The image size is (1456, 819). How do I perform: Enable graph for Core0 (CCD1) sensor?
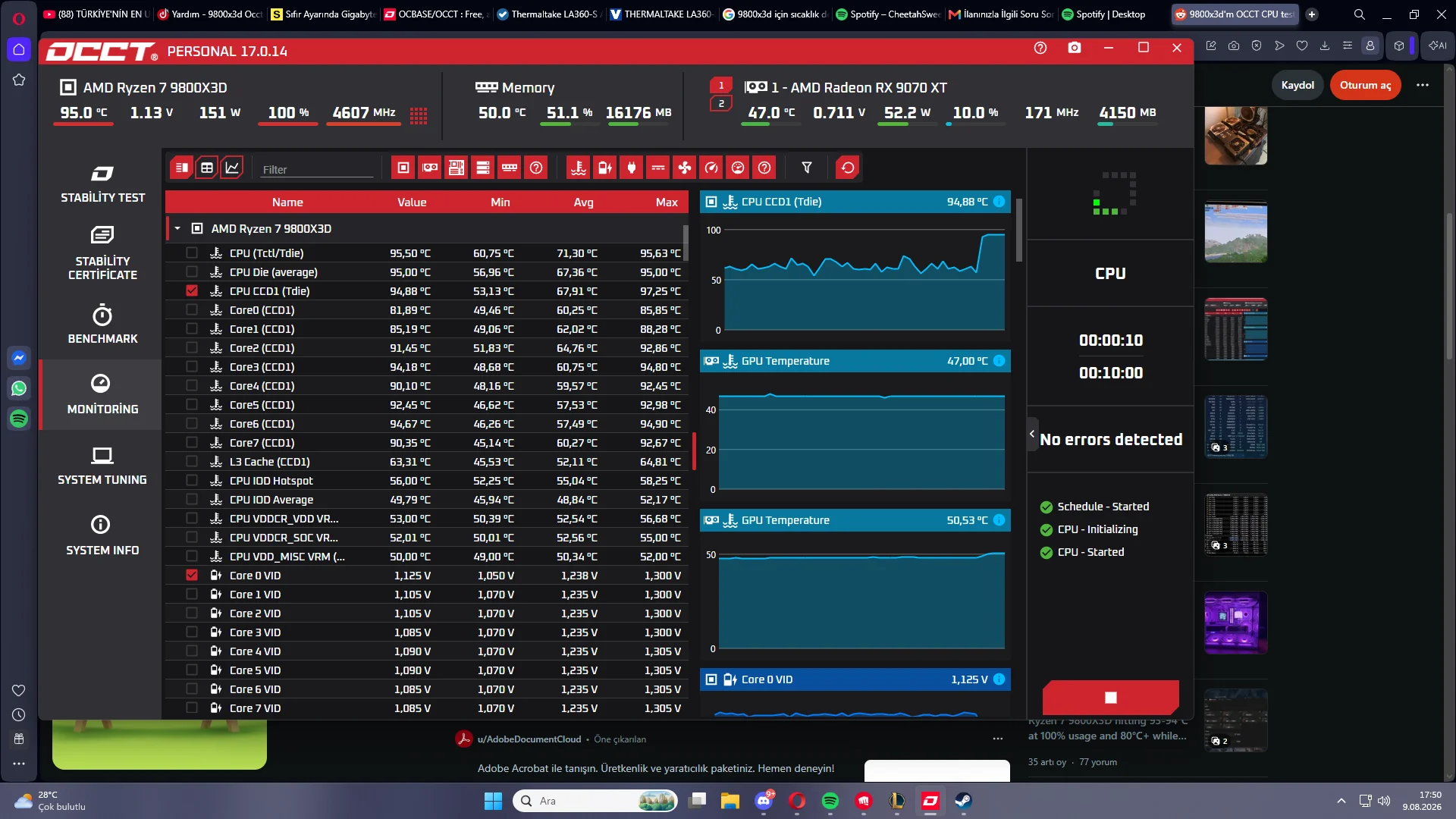click(x=192, y=309)
